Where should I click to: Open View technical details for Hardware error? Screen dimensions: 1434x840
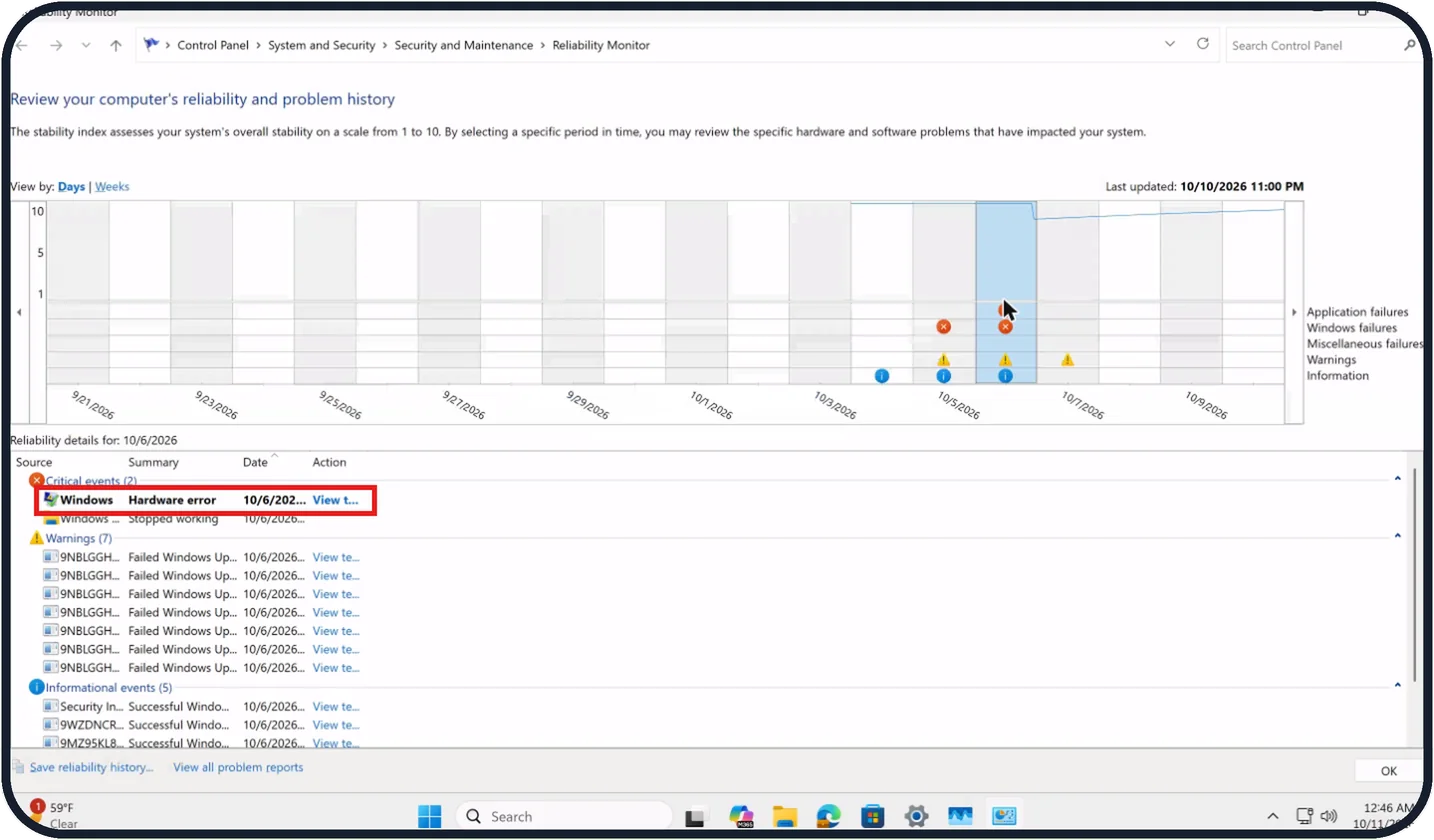pyautogui.click(x=335, y=500)
